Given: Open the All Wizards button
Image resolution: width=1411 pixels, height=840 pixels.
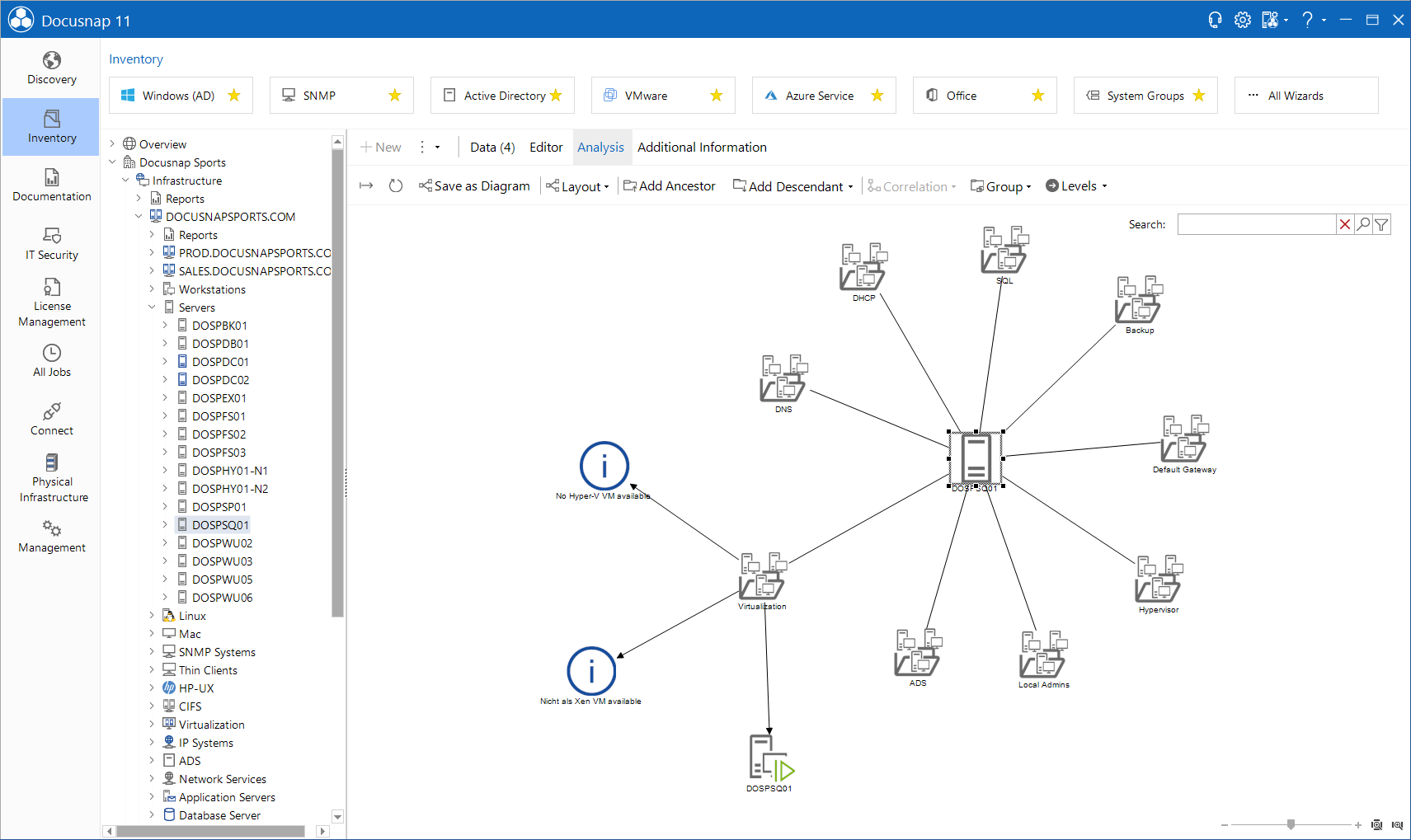Looking at the screenshot, I should point(1306,96).
